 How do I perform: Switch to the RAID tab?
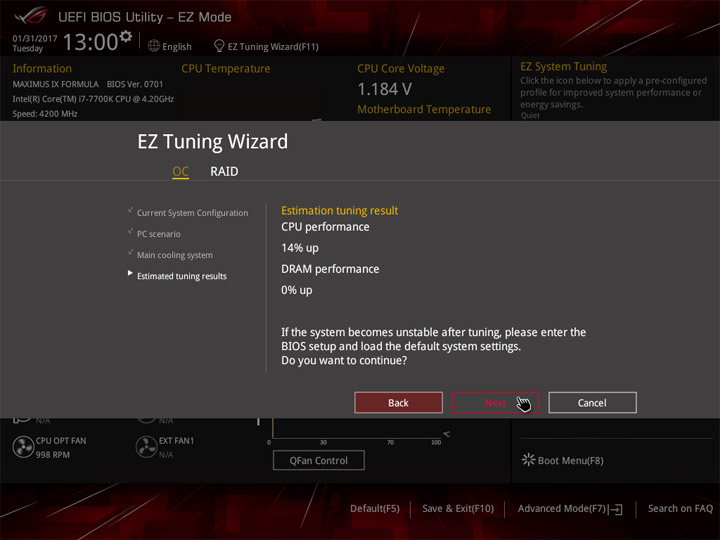pyautogui.click(x=224, y=171)
